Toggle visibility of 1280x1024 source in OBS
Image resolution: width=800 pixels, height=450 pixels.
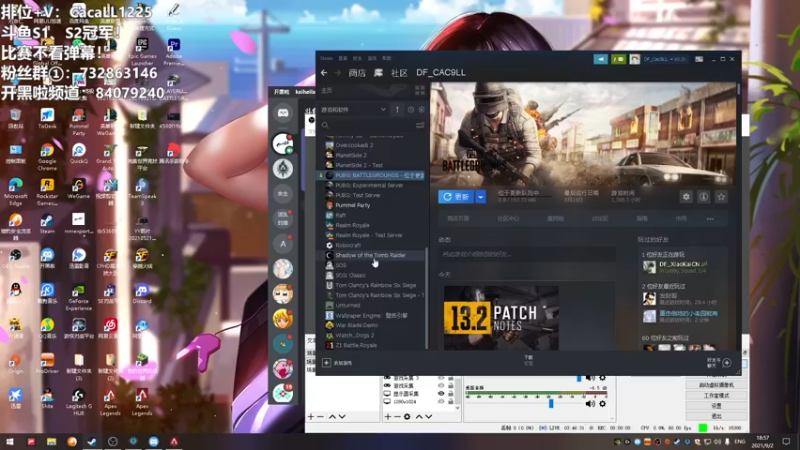441,402
